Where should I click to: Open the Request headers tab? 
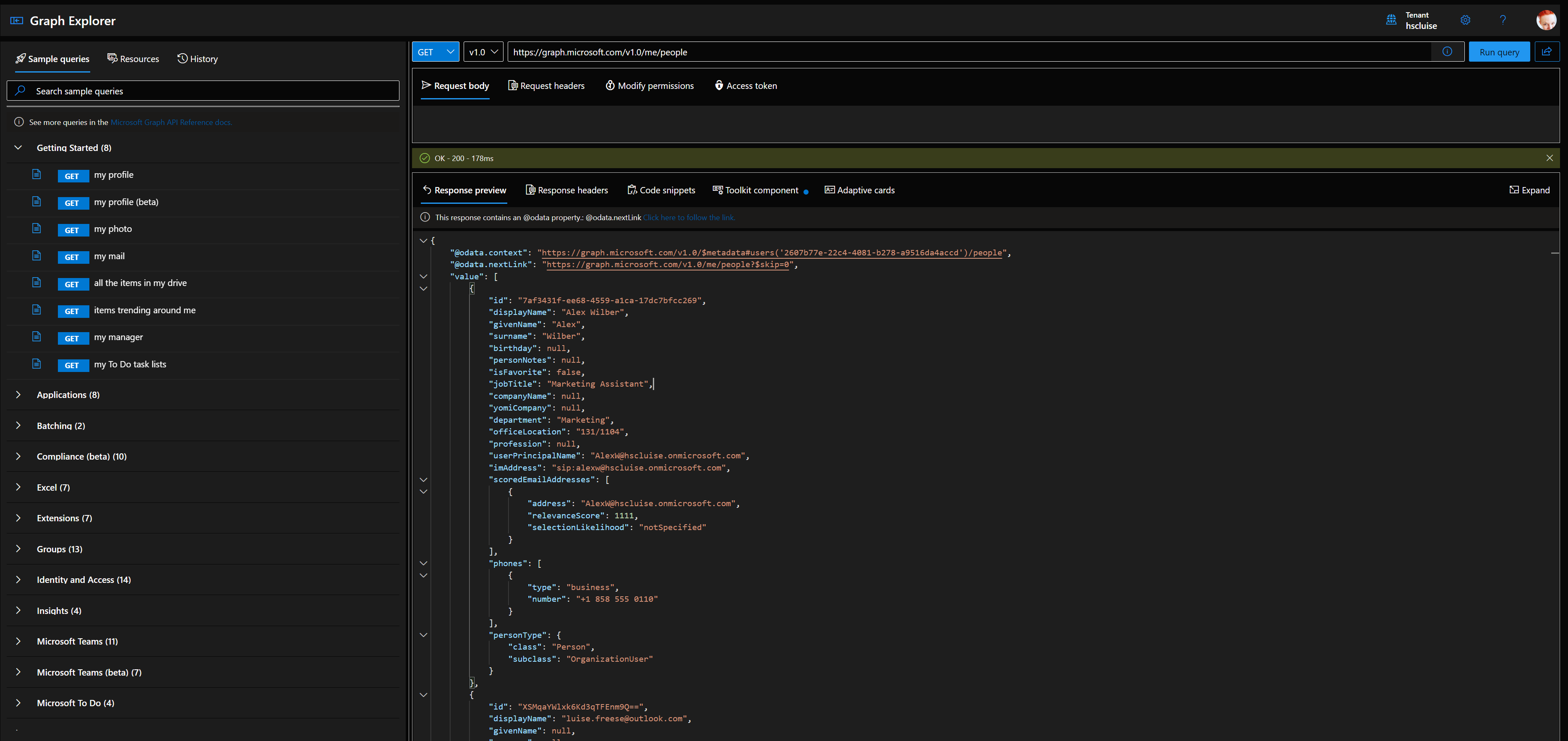pos(546,86)
